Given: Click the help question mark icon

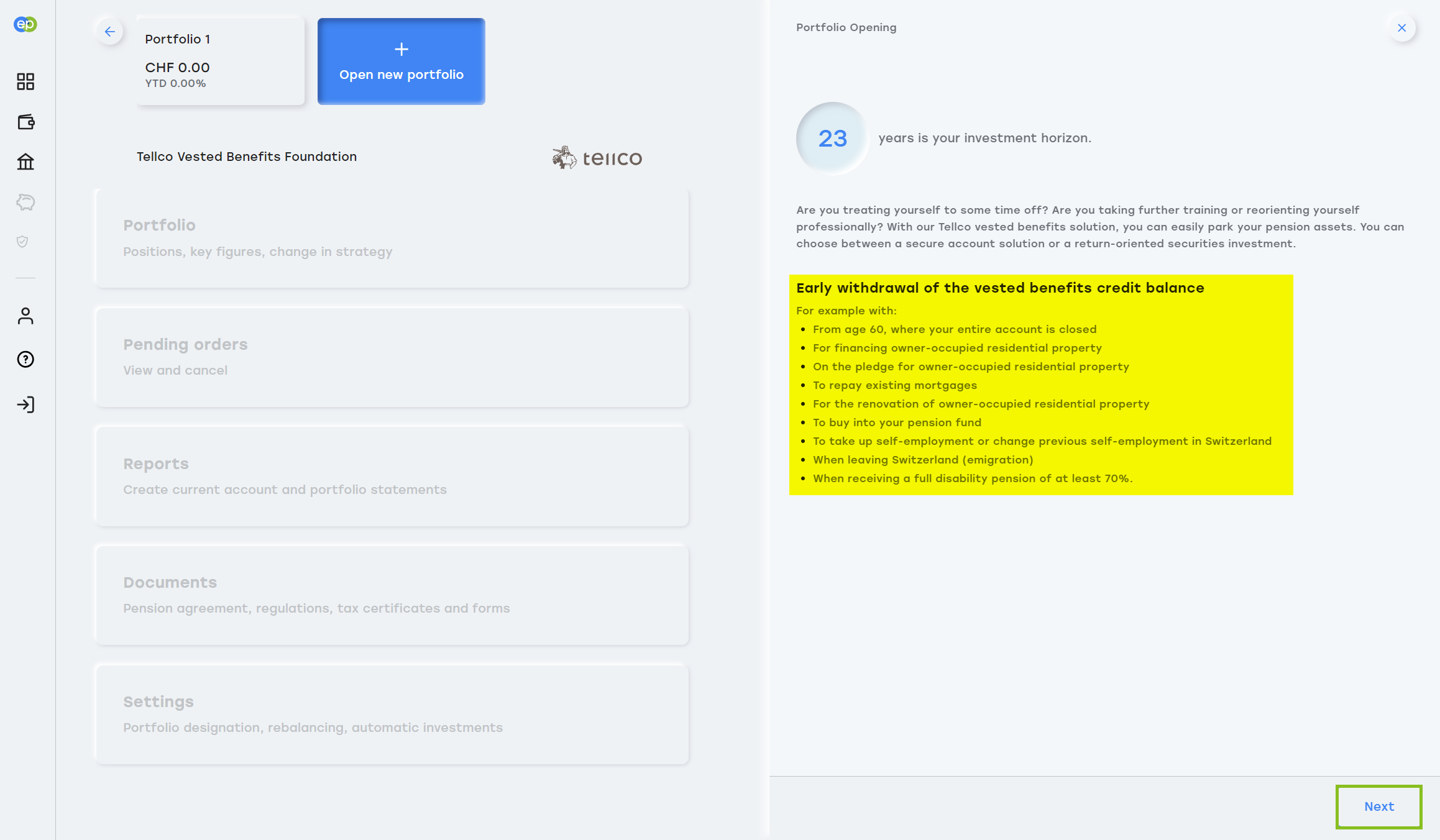Looking at the screenshot, I should [25, 359].
